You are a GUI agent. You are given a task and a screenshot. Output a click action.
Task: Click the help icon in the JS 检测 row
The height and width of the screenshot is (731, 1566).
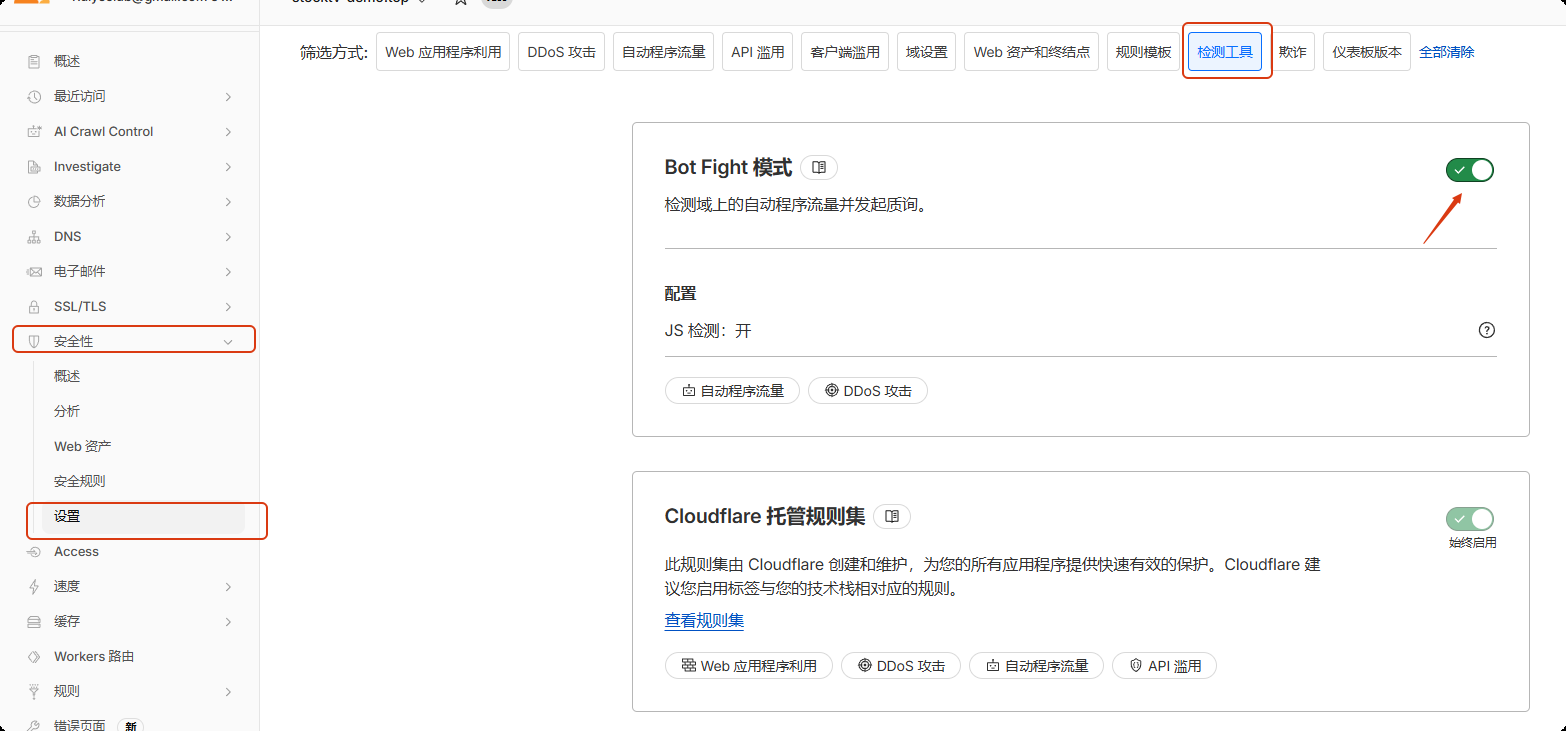coord(1487,331)
